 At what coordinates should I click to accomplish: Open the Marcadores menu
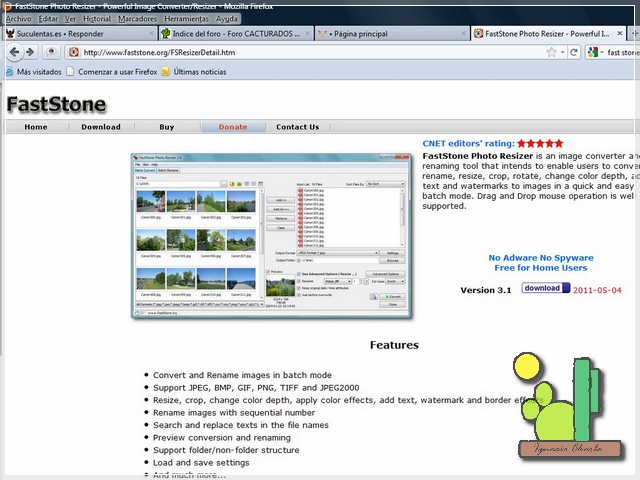(137, 19)
